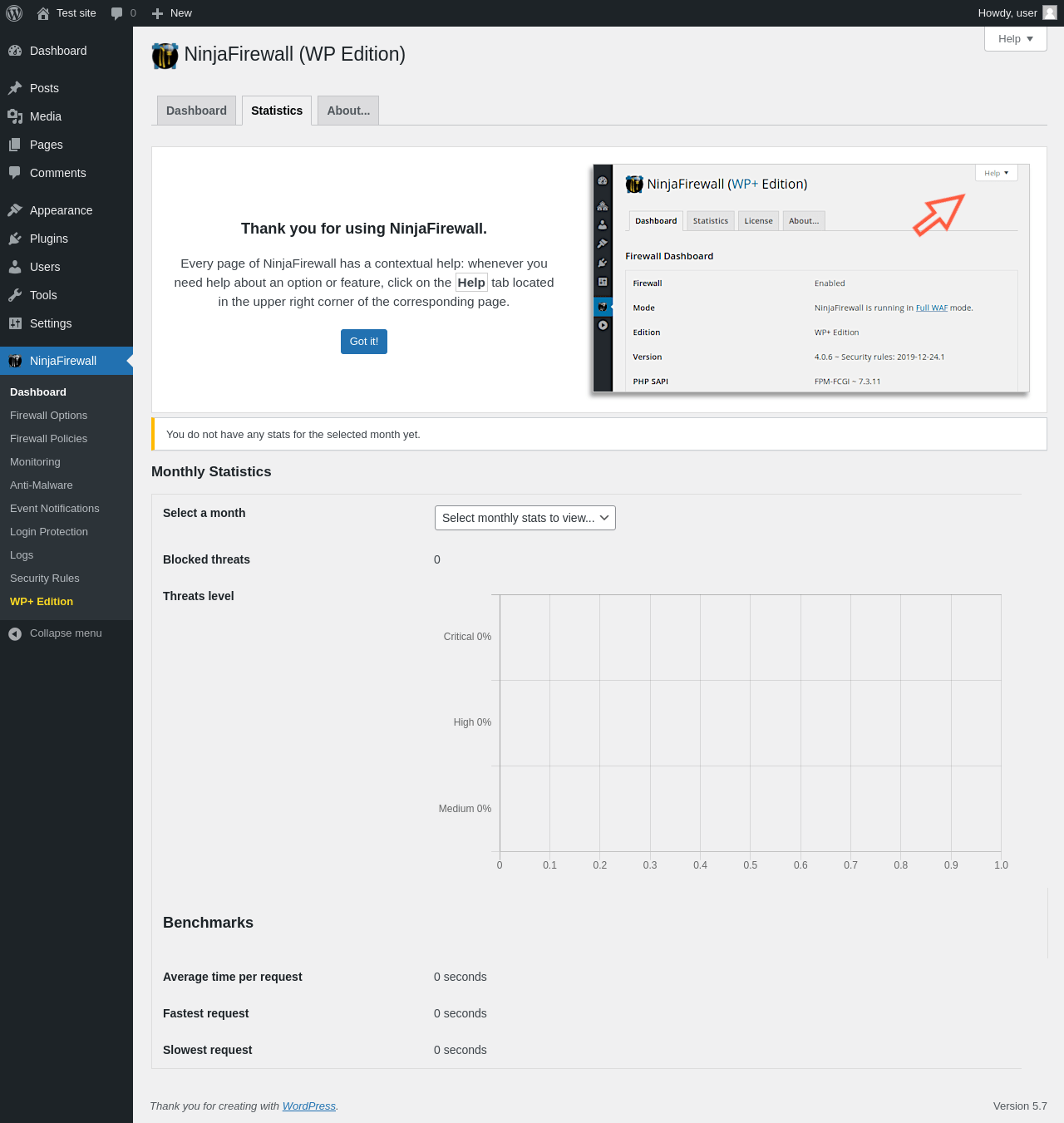Screen dimensions: 1064x1123
Task: Click the Settings sliders icon
Action: tap(15, 323)
